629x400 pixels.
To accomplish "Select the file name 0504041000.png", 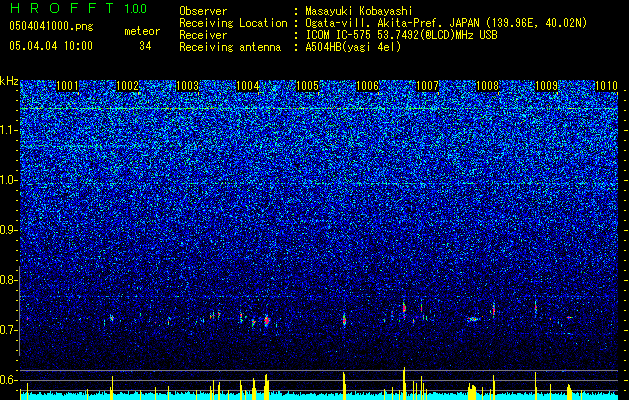I will point(51,26).
